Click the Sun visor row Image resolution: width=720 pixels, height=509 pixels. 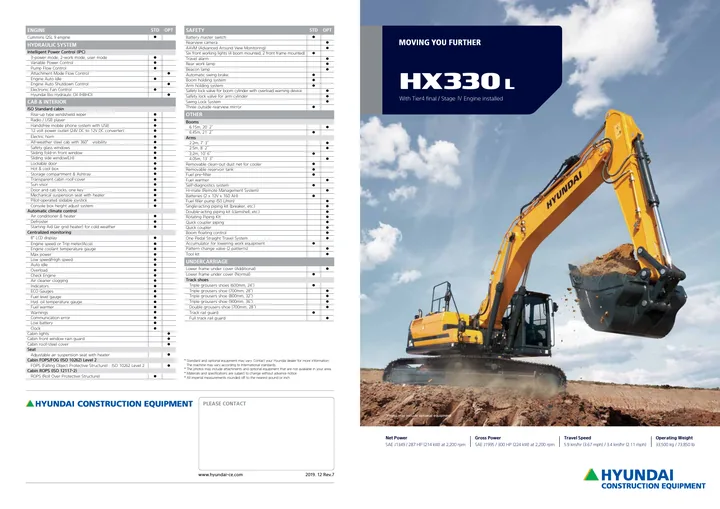[101, 185]
